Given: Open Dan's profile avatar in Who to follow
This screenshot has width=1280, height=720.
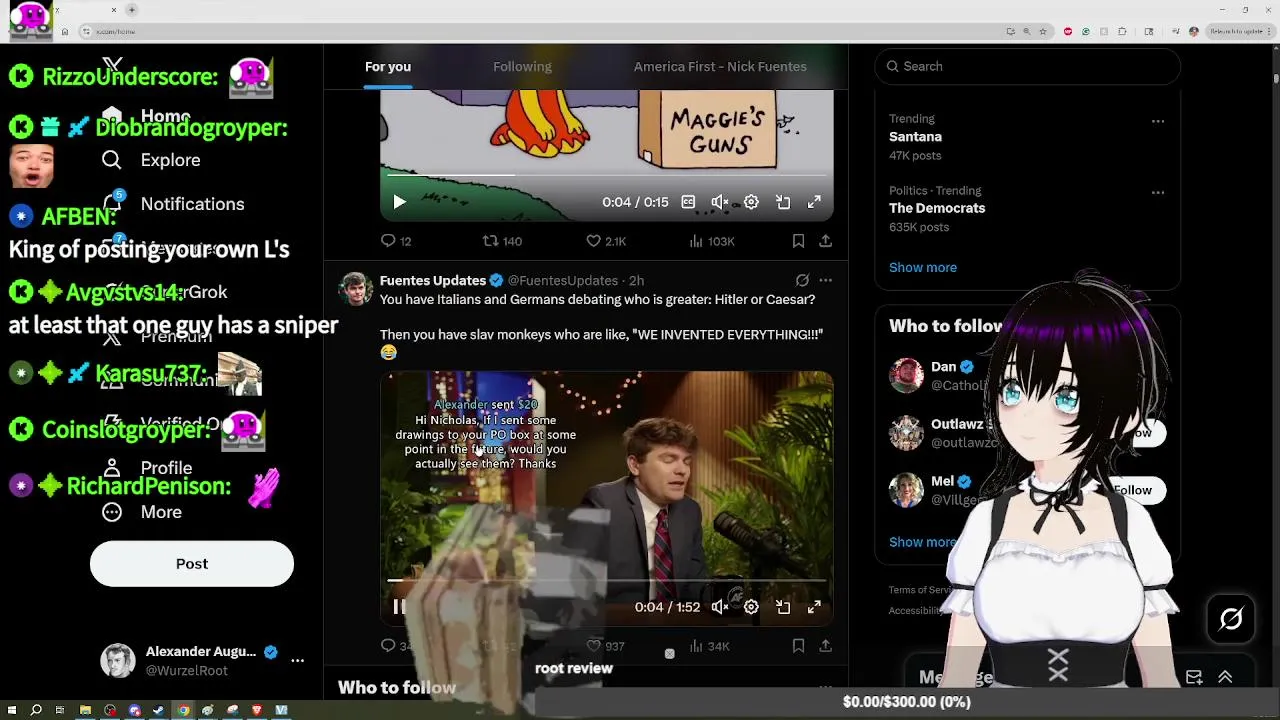Looking at the screenshot, I should click(x=907, y=376).
